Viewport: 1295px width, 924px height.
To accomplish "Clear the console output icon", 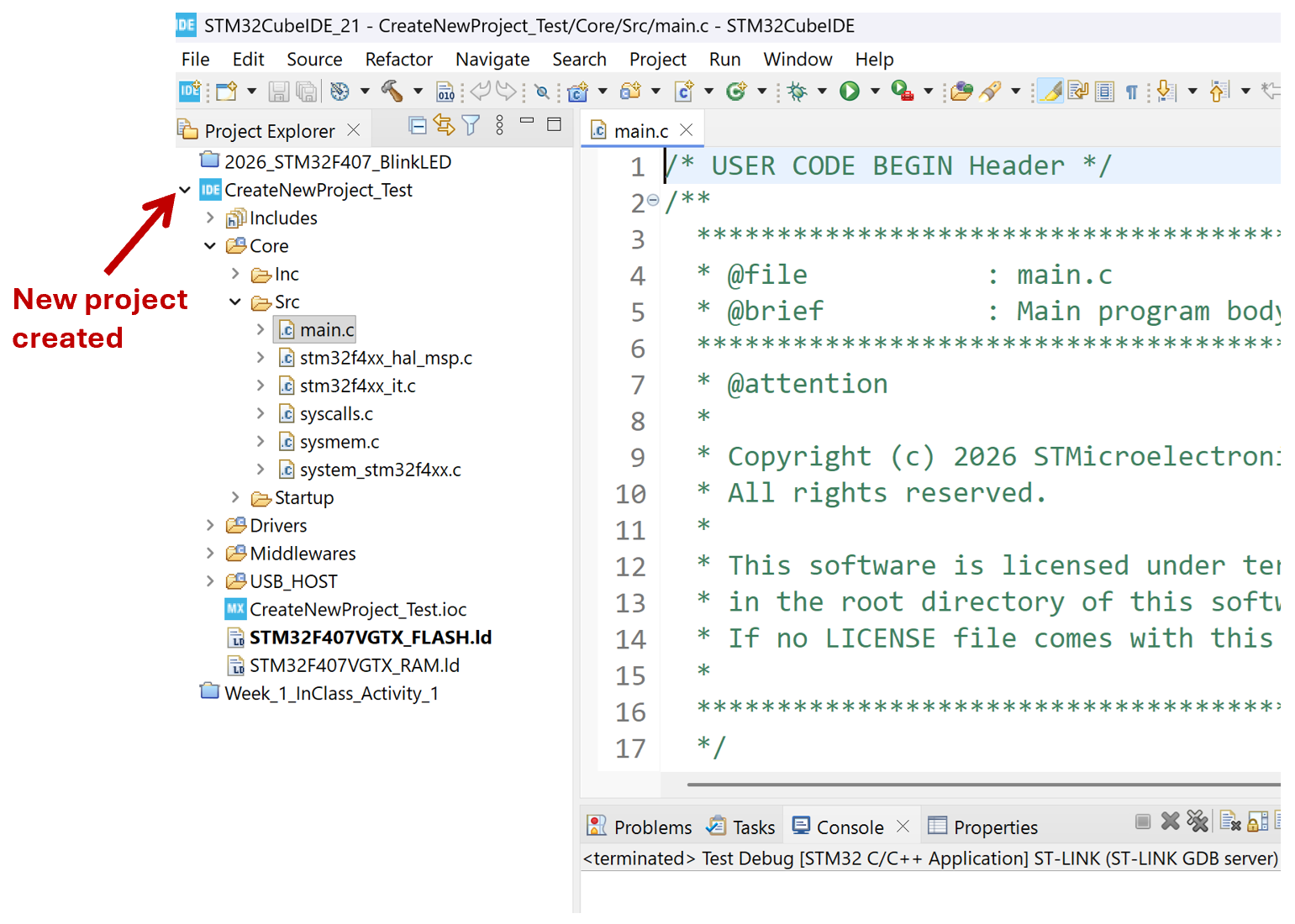I will [x=1230, y=822].
